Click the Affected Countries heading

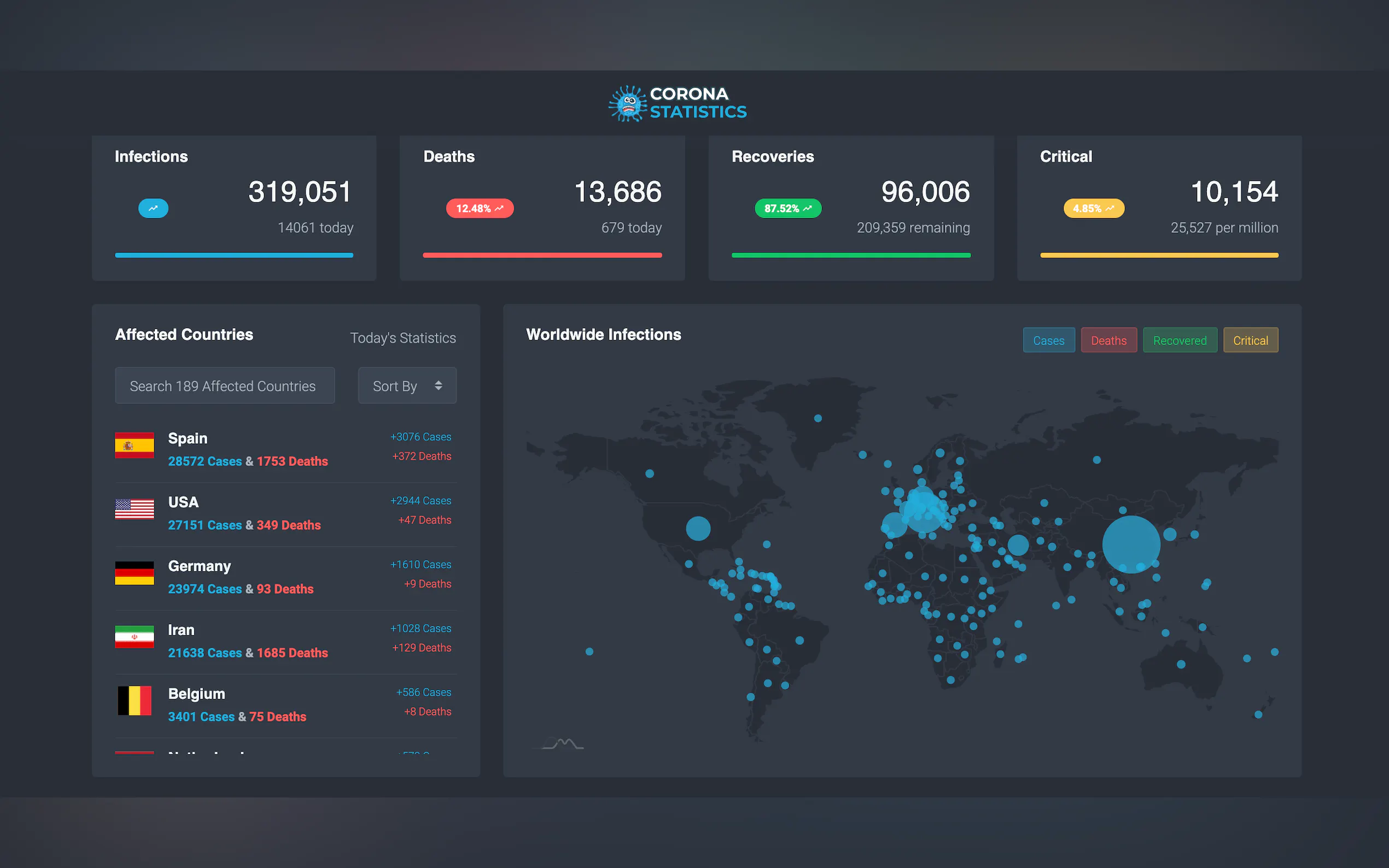coord(184,335)
